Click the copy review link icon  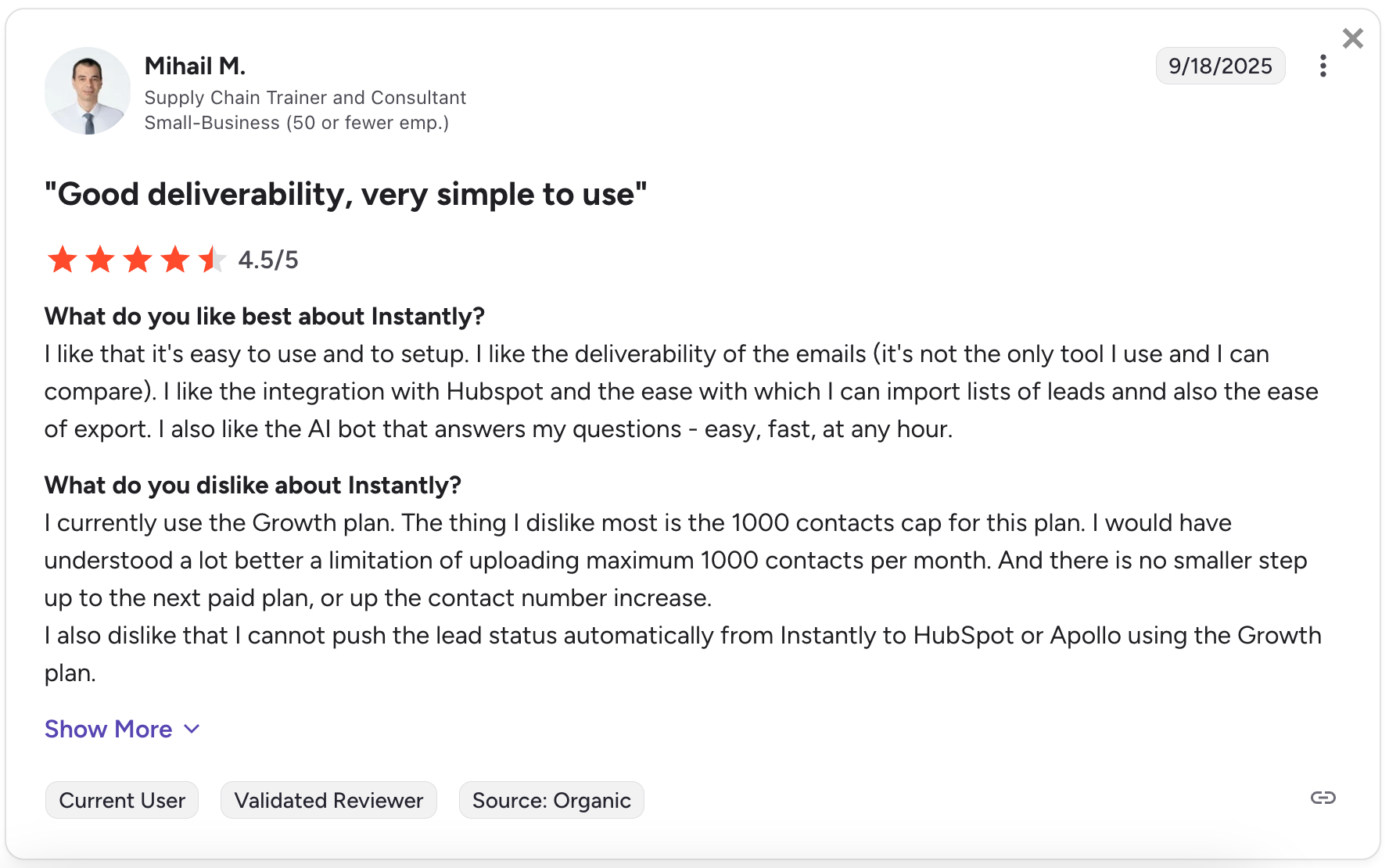click(x=1324, y=798)
